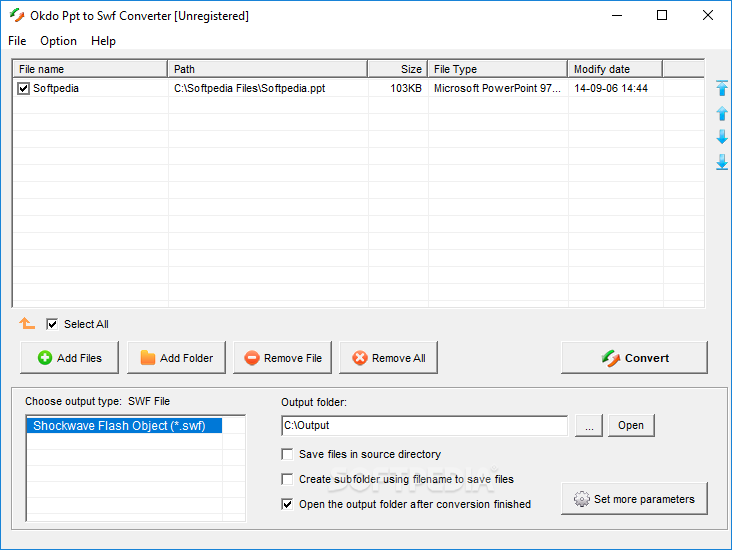The height and width of the screenshot is (550, 732).
Task: Open Set more parameters dialog
Action: [634, 499]
